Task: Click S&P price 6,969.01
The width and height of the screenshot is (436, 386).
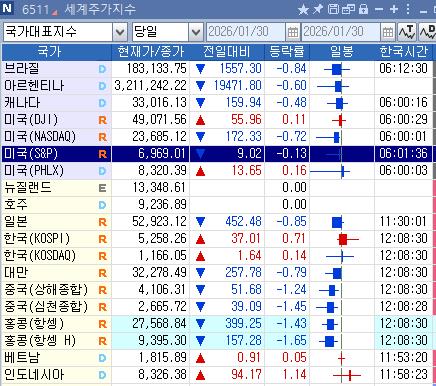Action: (162, 154)
